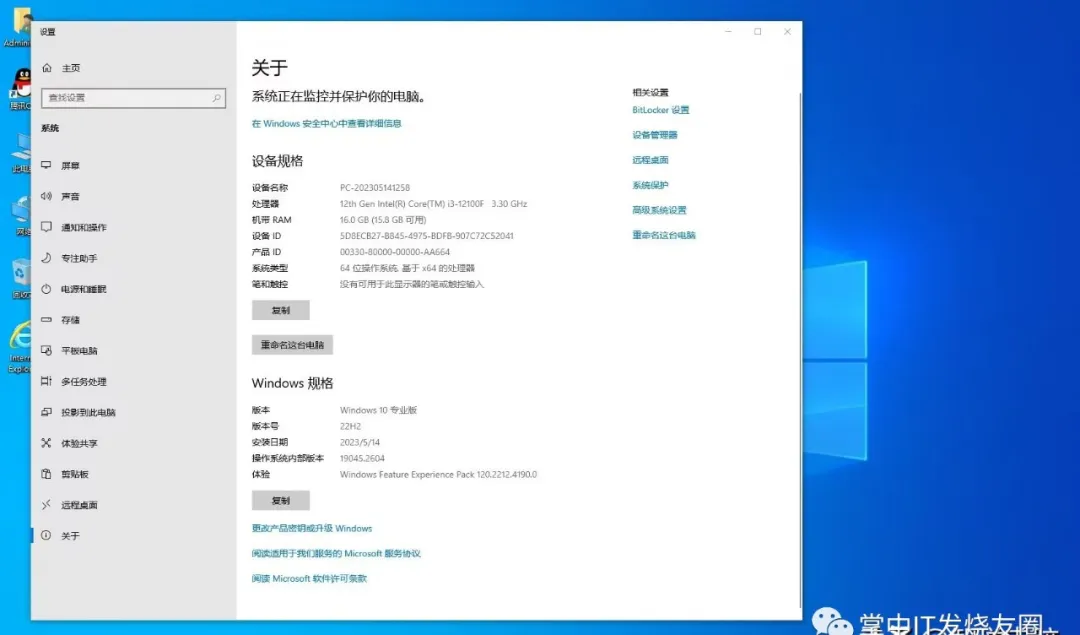
Task: Open the 平板电脑 tablet icon
Action: point(46,350)
